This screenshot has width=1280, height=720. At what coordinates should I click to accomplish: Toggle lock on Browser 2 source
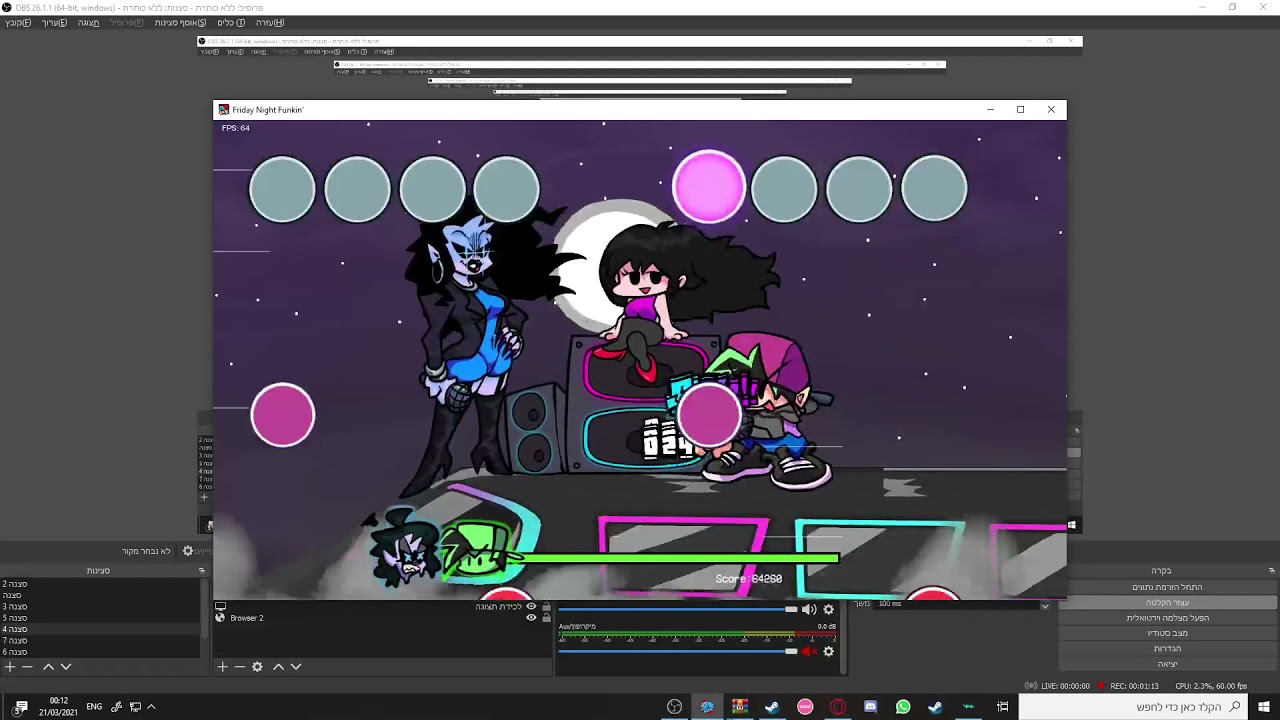click(x=545, y=618)
